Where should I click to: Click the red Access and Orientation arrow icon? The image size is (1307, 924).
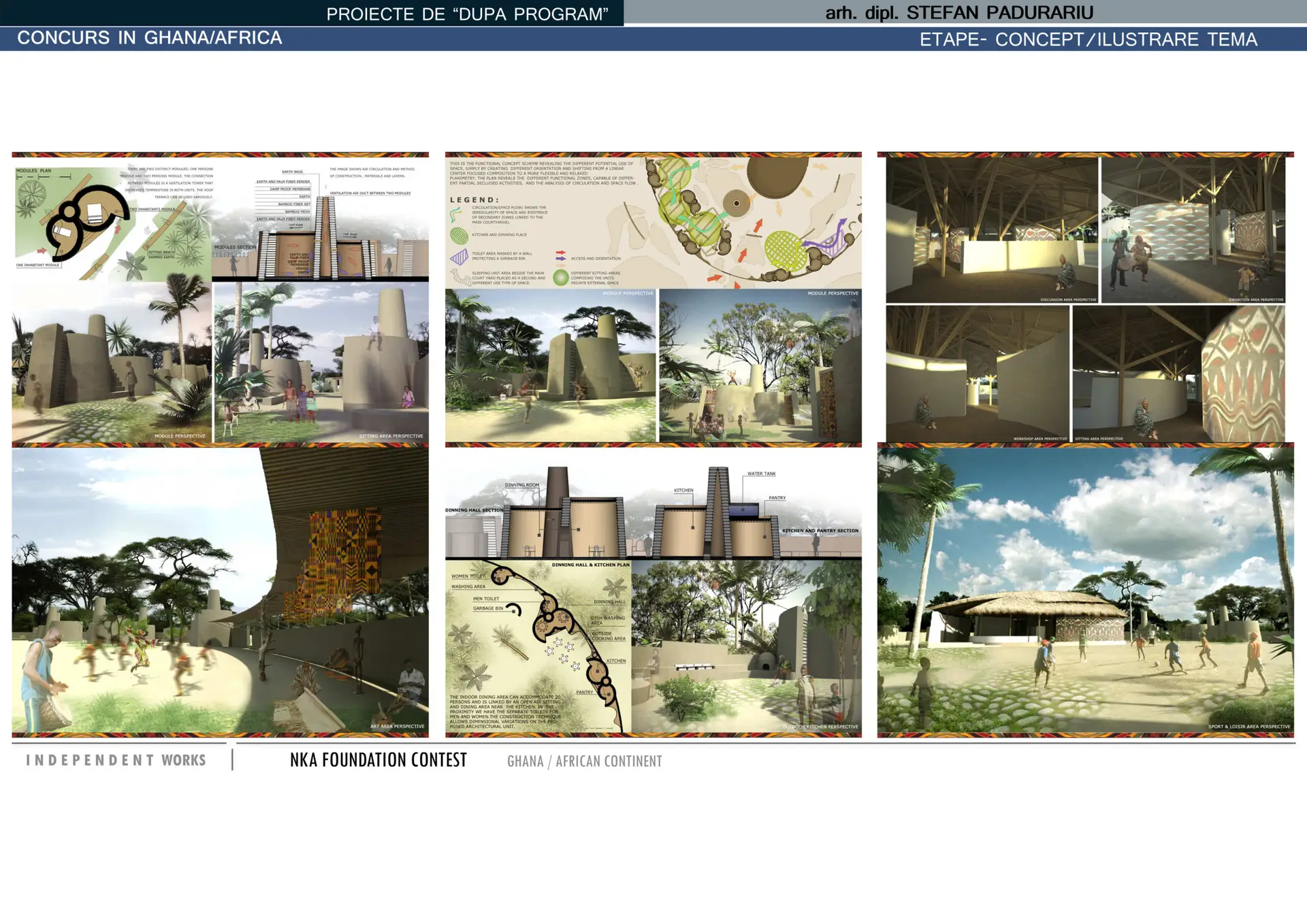(561, 253)
